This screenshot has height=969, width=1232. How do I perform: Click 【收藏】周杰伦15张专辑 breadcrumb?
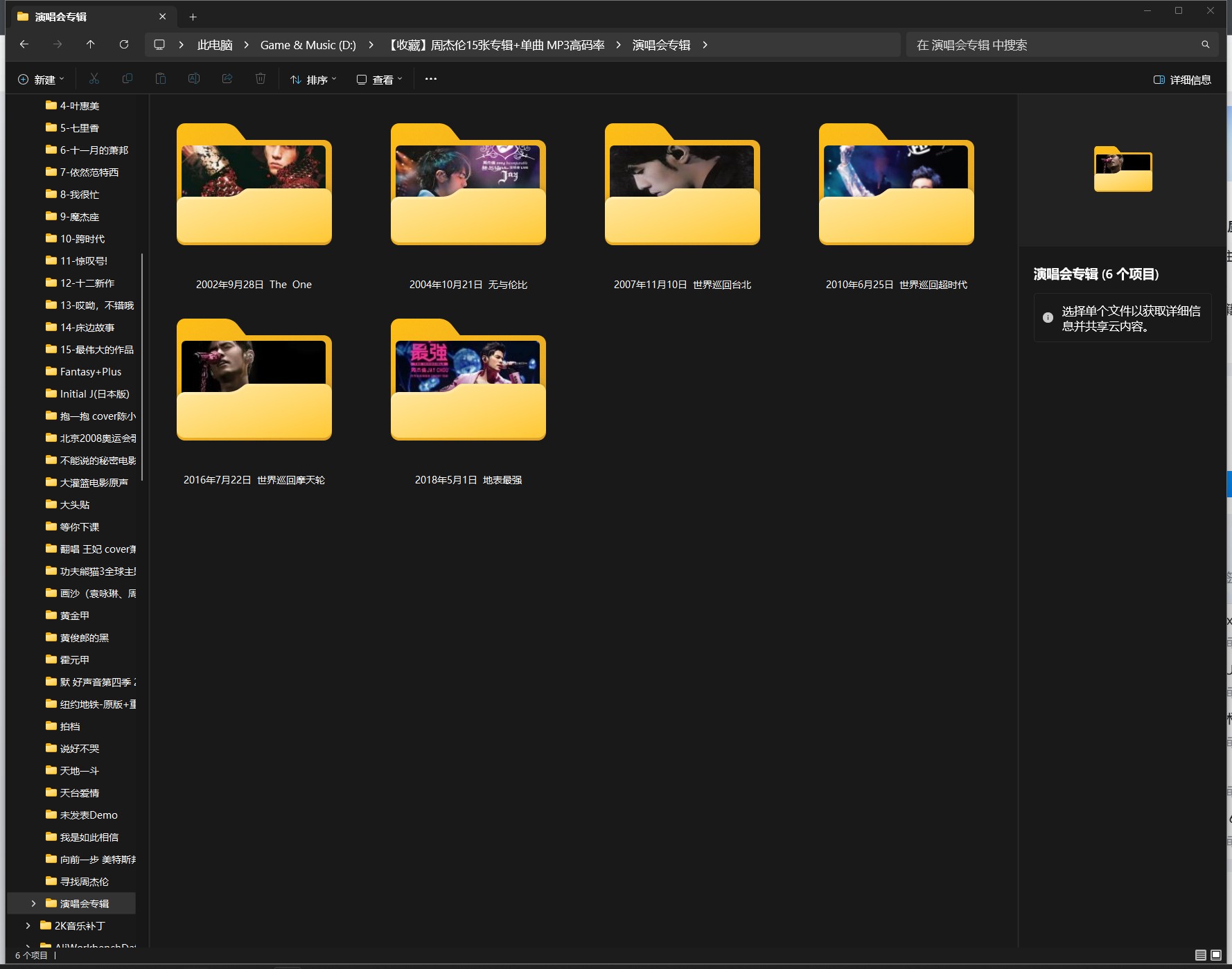pyautogui.click(x=495, y=45)
